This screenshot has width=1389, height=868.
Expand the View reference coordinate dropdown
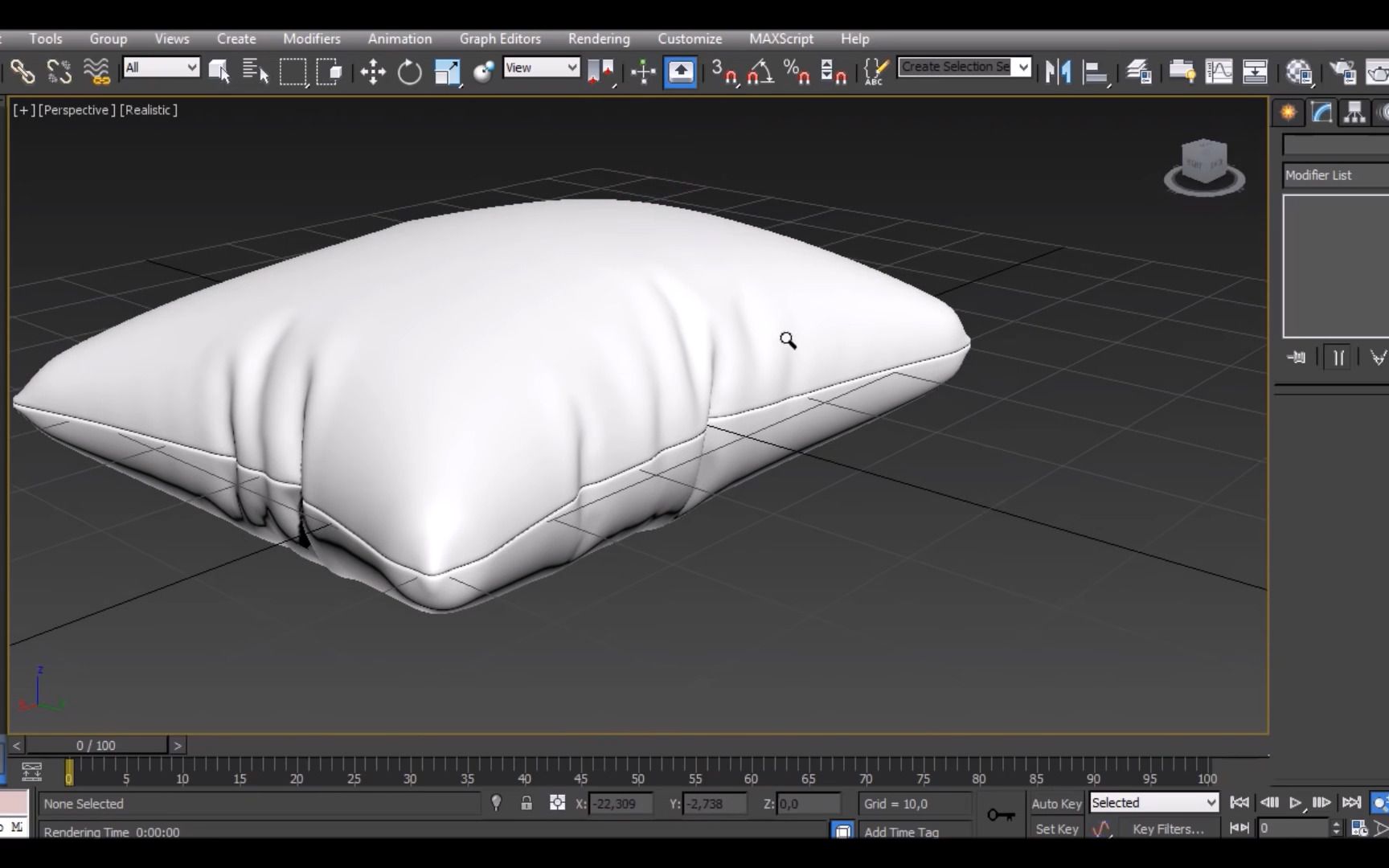pyautogui.click(x=541, y=68)
